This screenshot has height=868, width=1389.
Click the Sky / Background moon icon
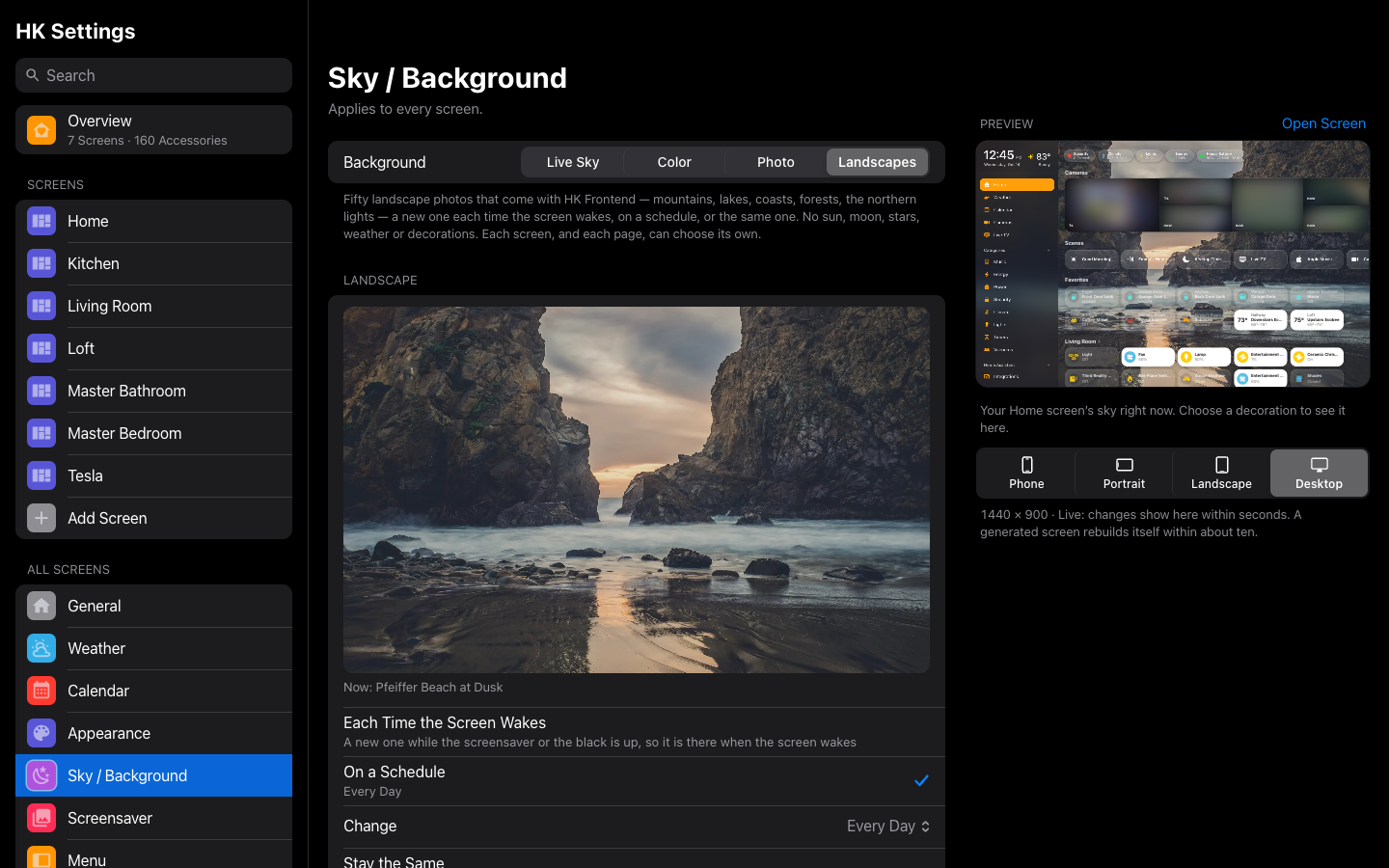(x=41, y=775)
